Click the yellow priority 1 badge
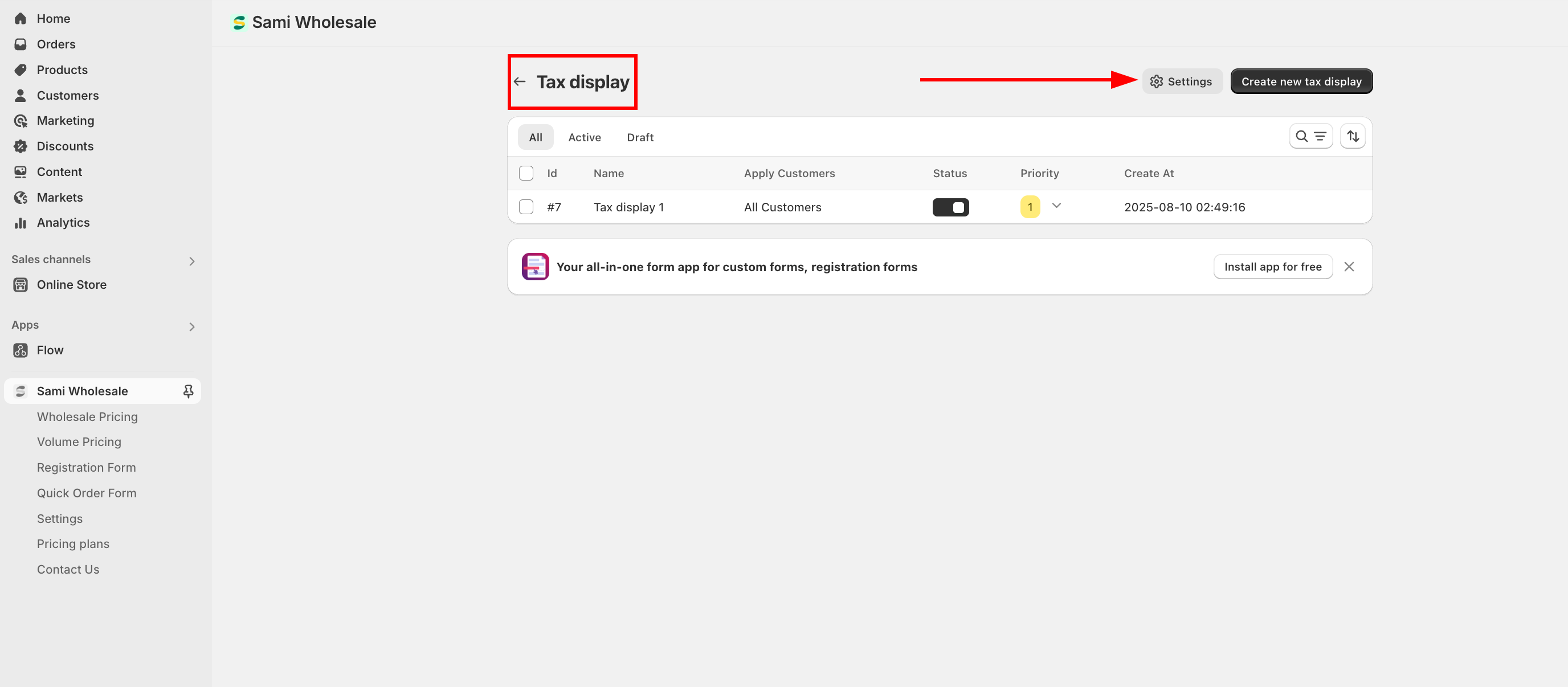Image resolution: width=1568 pixels, height=687 pixels. [x=1030, y=207]
